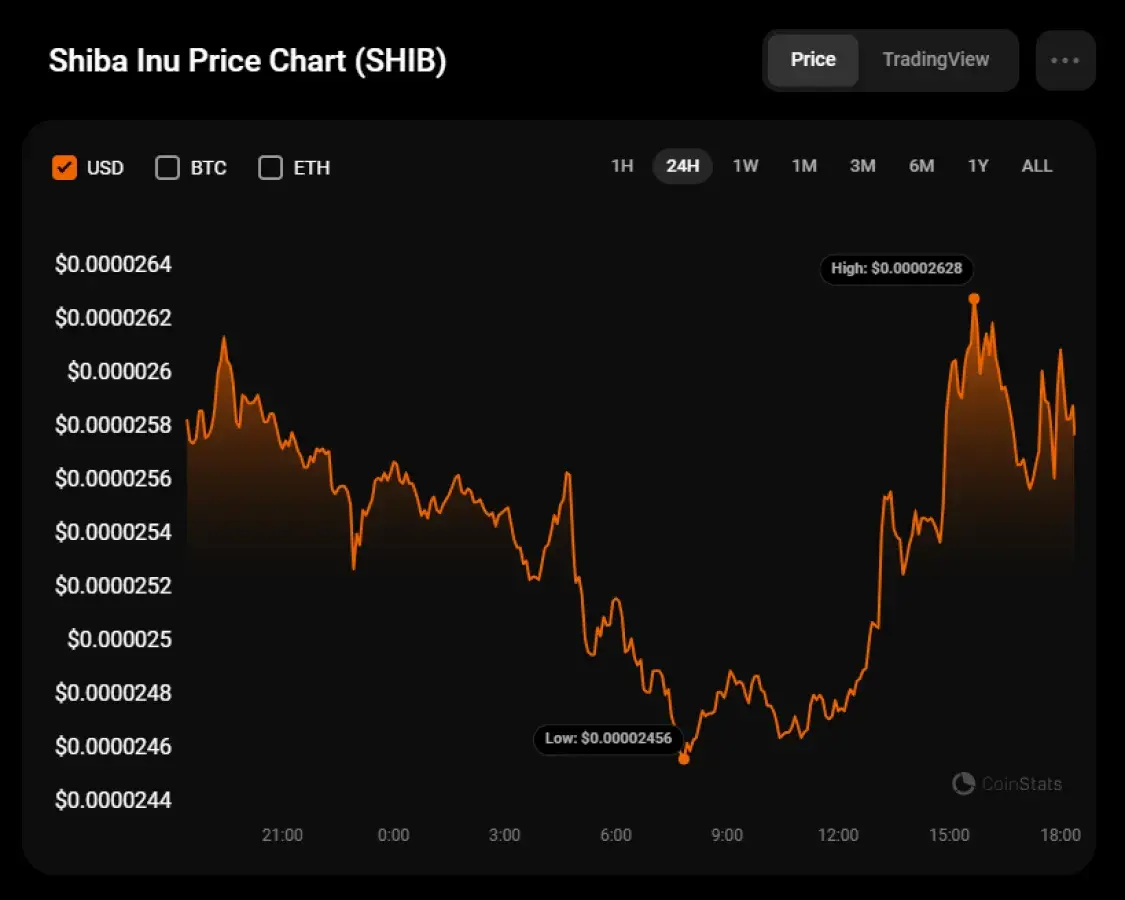Click the High $0.00002628 marker point
1125x900 pixels.
point(973,298)
